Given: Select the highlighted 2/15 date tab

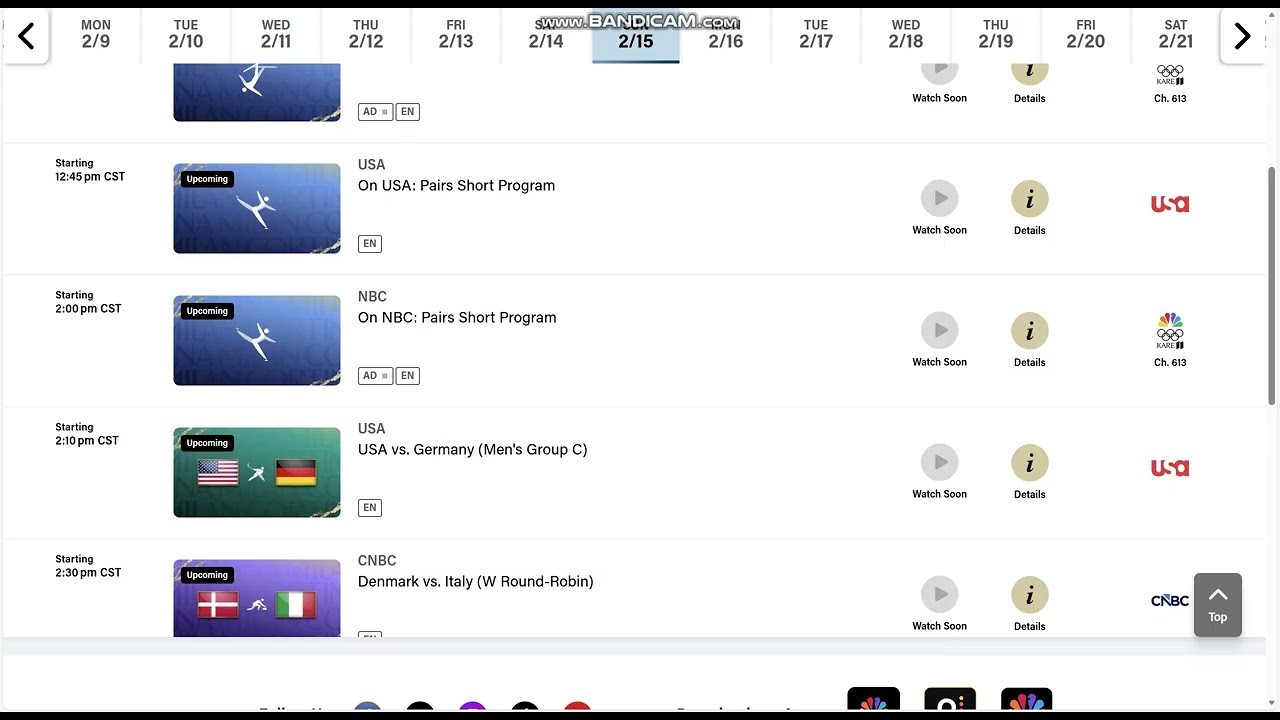Looking at the screenshot, I should 636,35.
